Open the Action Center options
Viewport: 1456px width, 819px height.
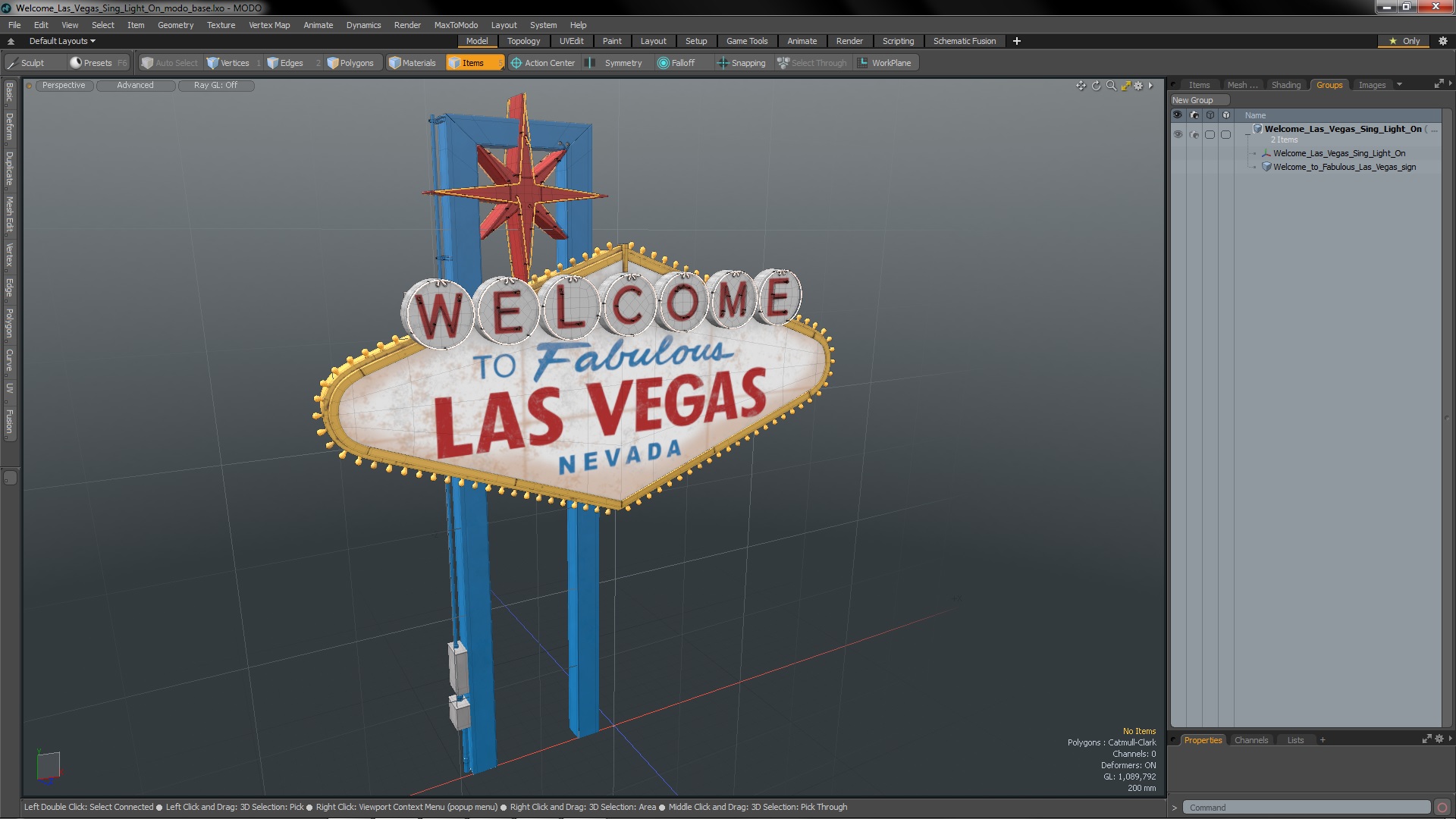coord(543,63)
